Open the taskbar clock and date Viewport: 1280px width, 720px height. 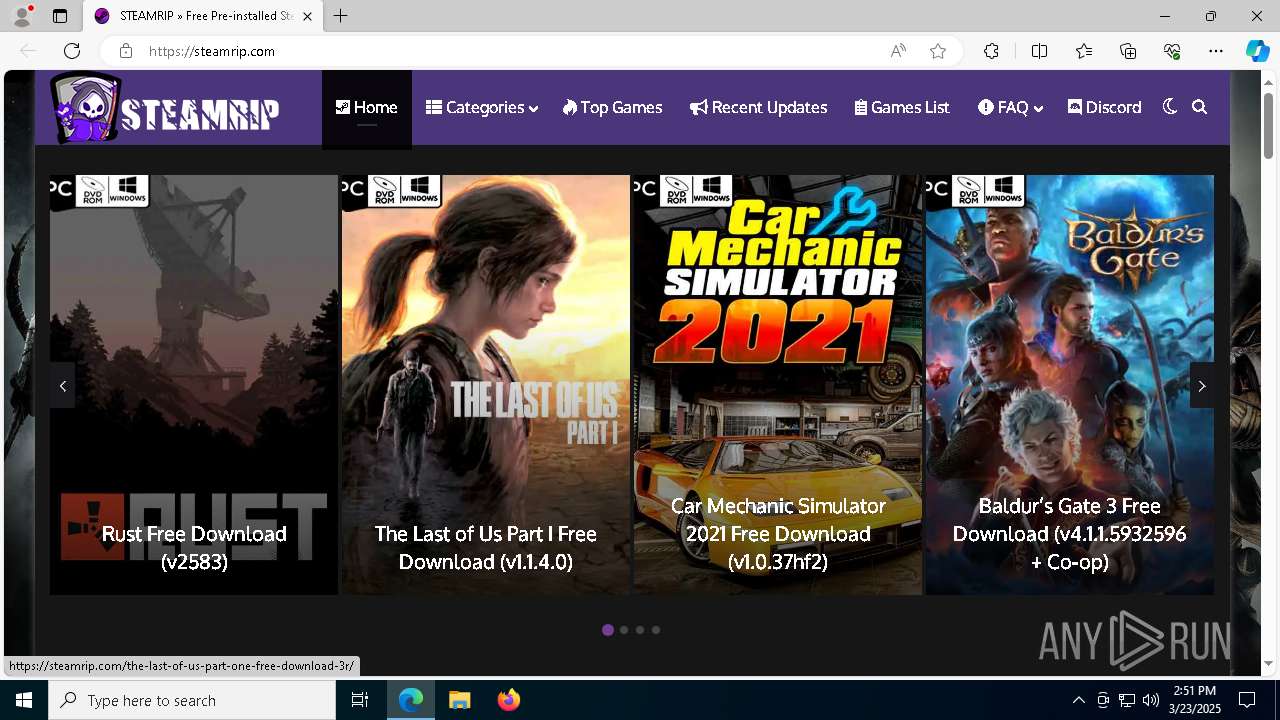click(x=1194, y=700)
